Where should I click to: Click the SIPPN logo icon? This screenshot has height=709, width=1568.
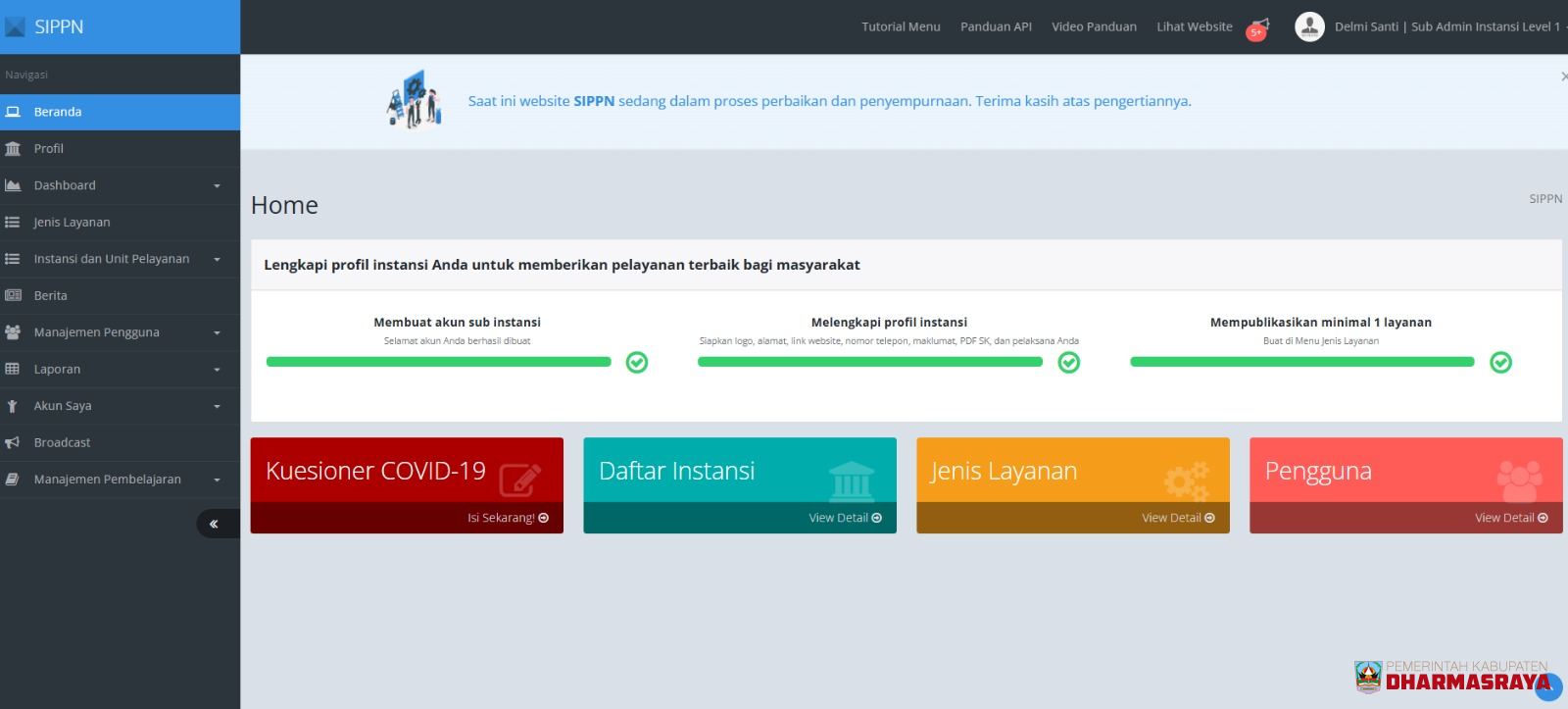point(15,26)
